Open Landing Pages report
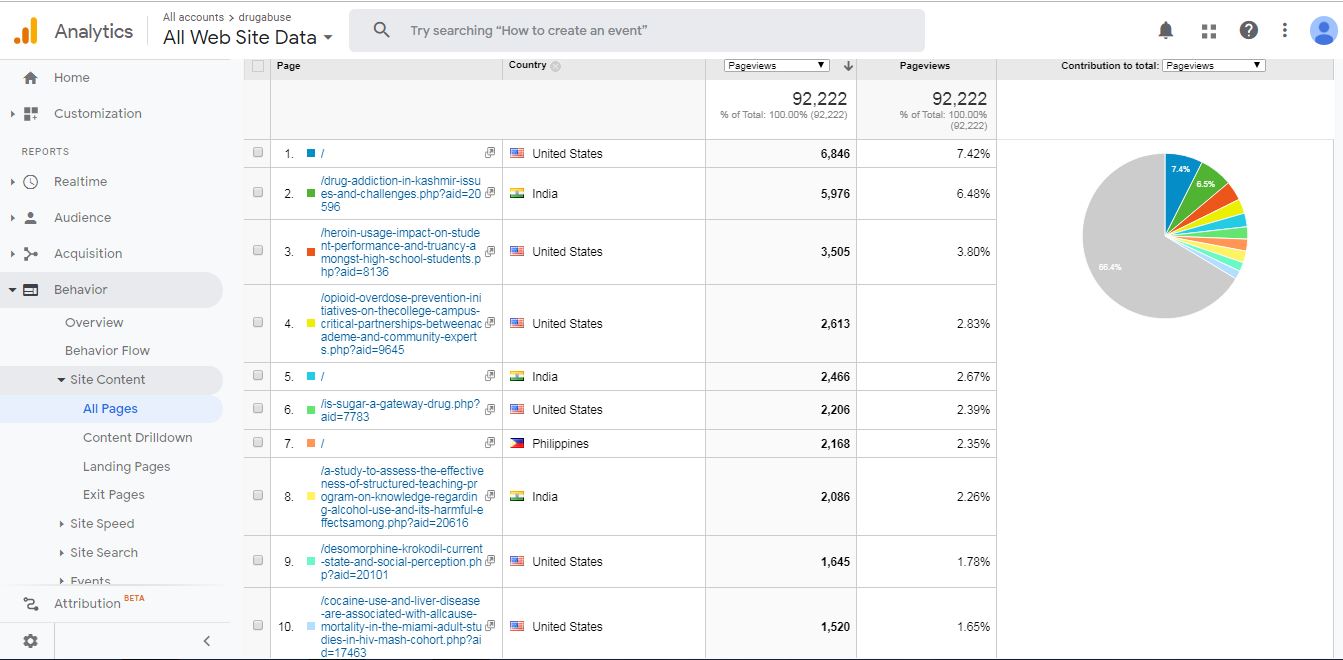 tap(126, 467)
